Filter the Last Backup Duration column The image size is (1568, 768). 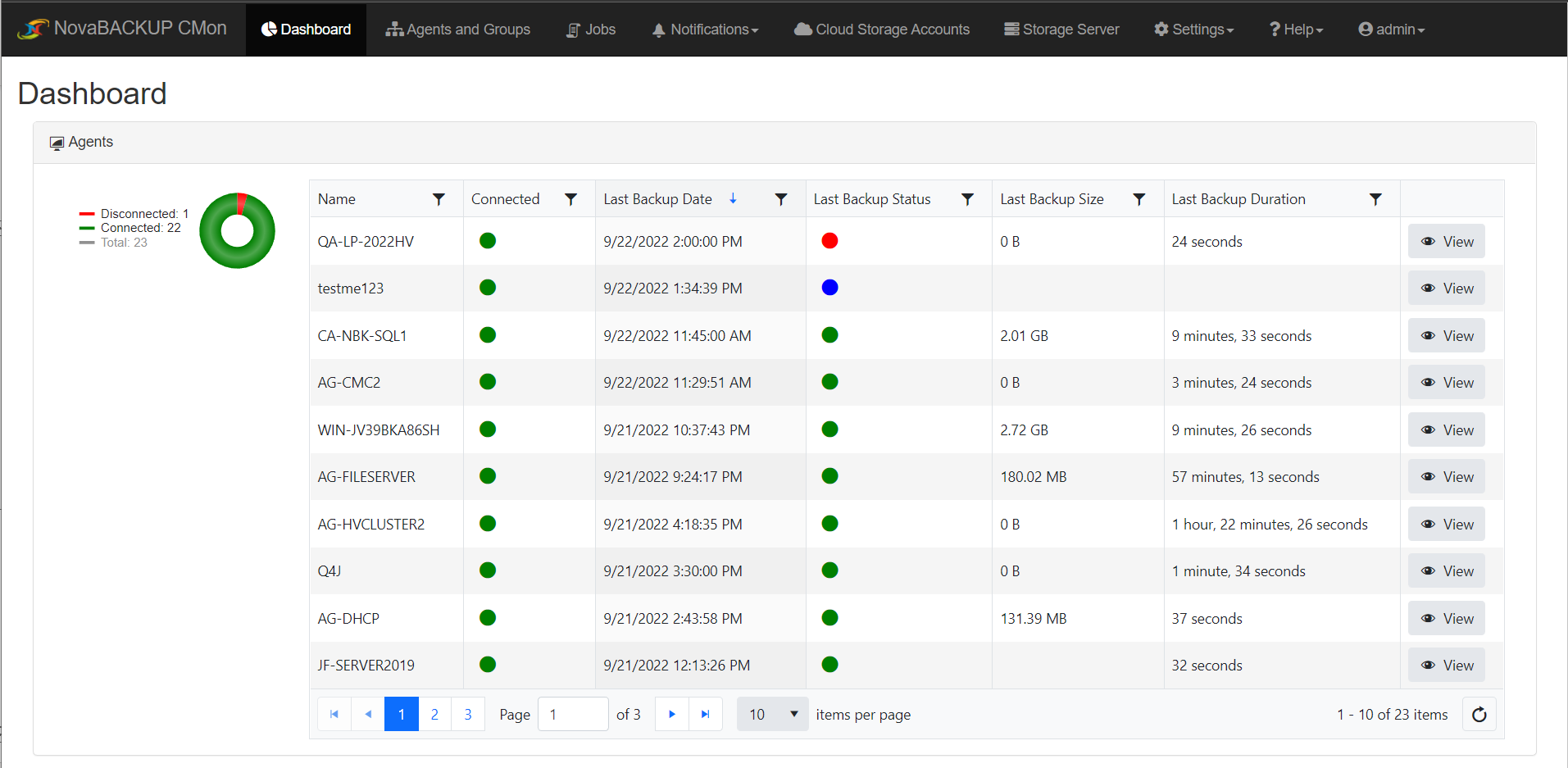coord(1375,199)
